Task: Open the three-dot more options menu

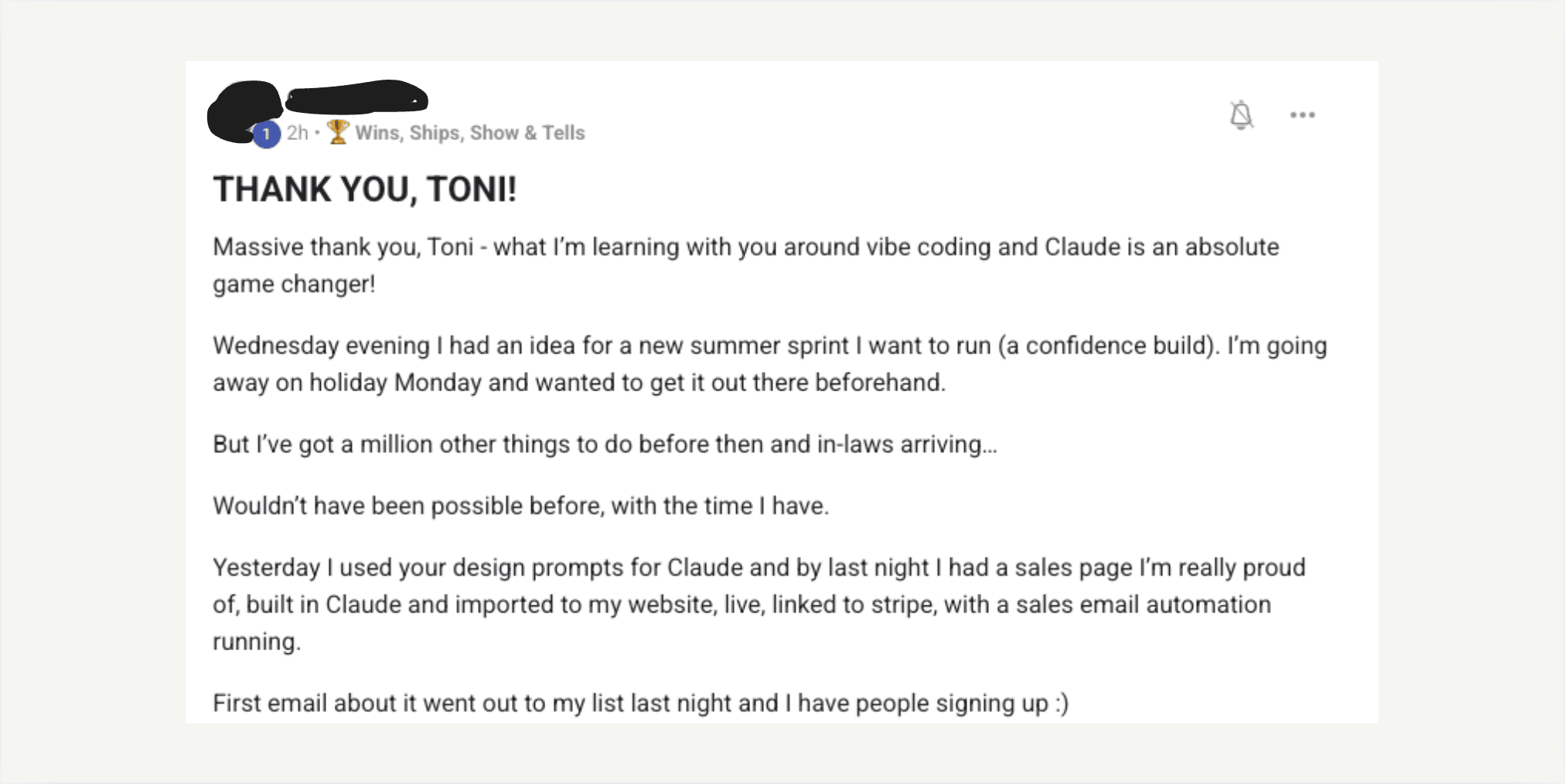Action: tap(1302, 115)
